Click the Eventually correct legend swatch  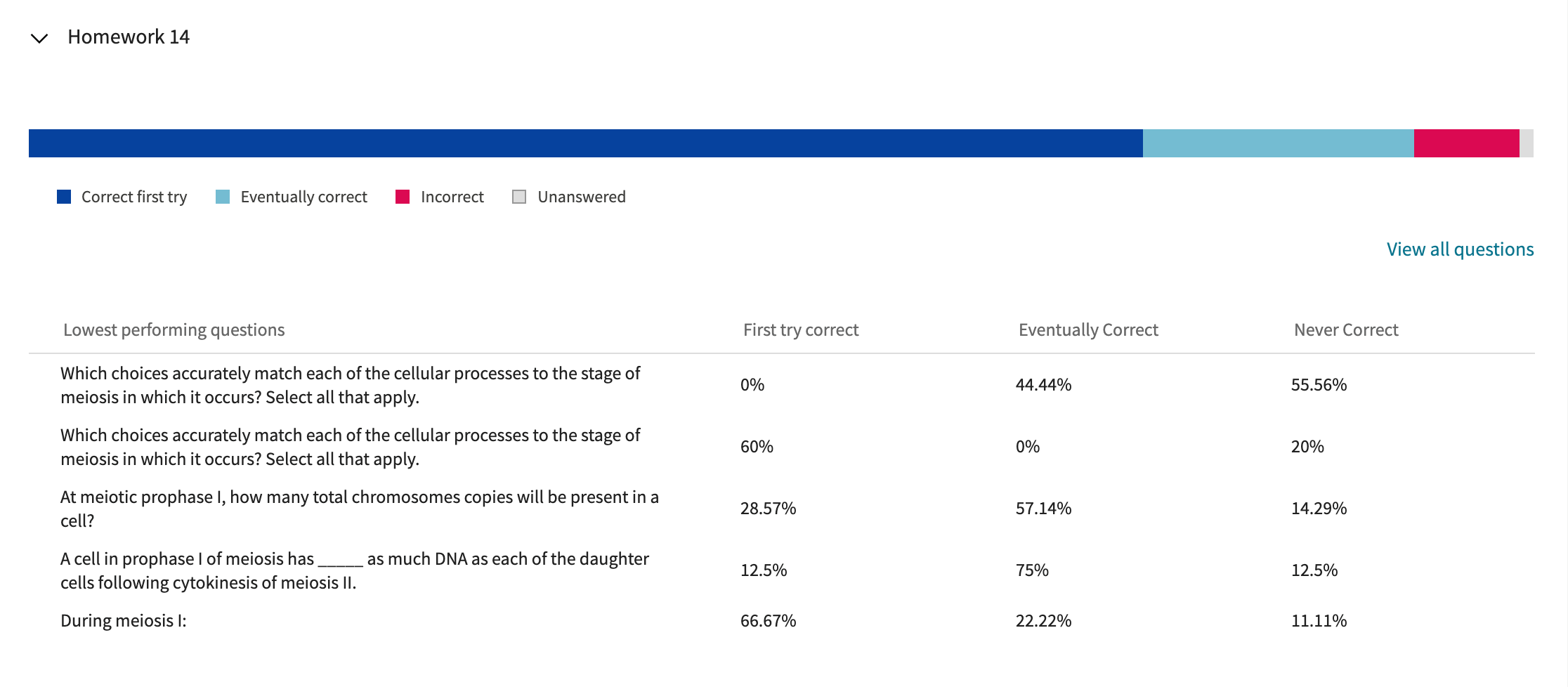[223, 197]
